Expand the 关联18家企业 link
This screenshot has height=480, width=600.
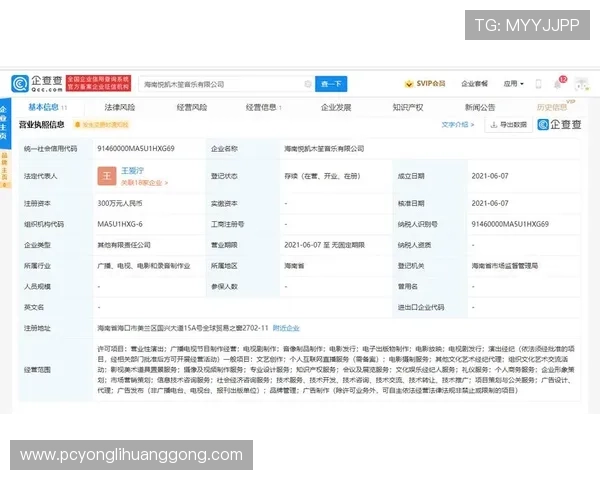[x=144, y=183]
